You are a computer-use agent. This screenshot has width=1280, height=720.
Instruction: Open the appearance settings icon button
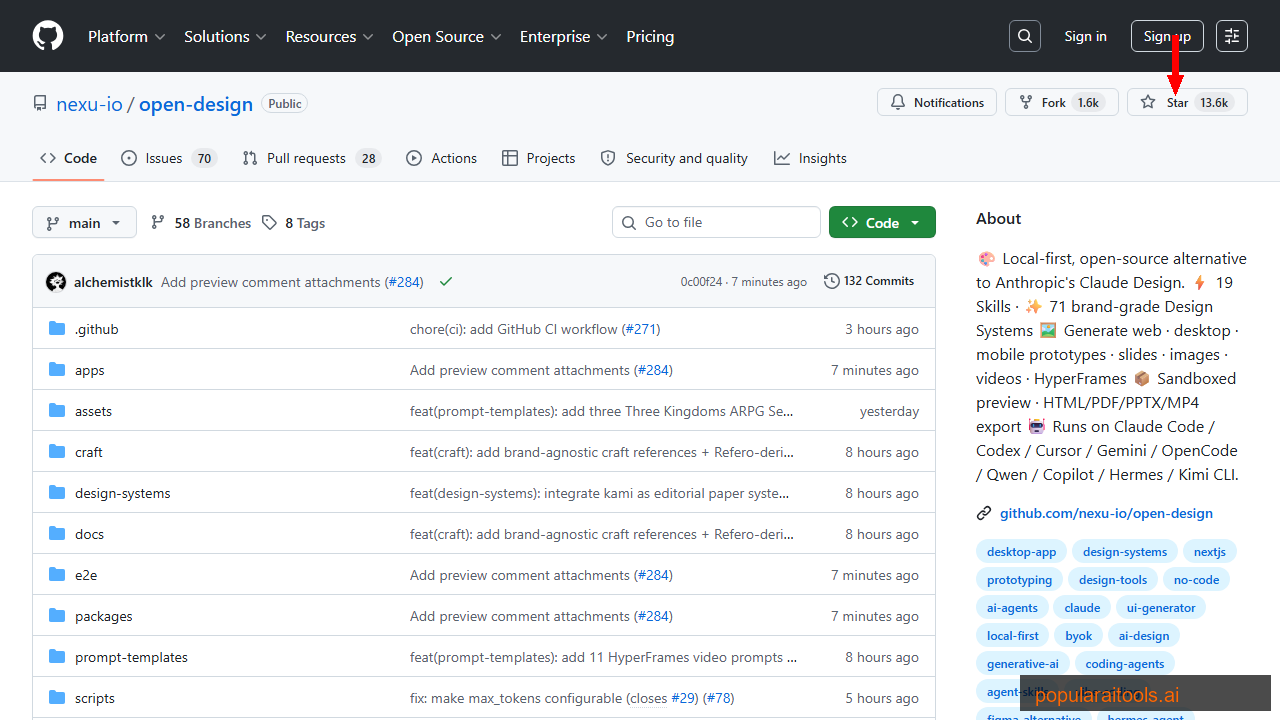click(x=1232, y=36)
